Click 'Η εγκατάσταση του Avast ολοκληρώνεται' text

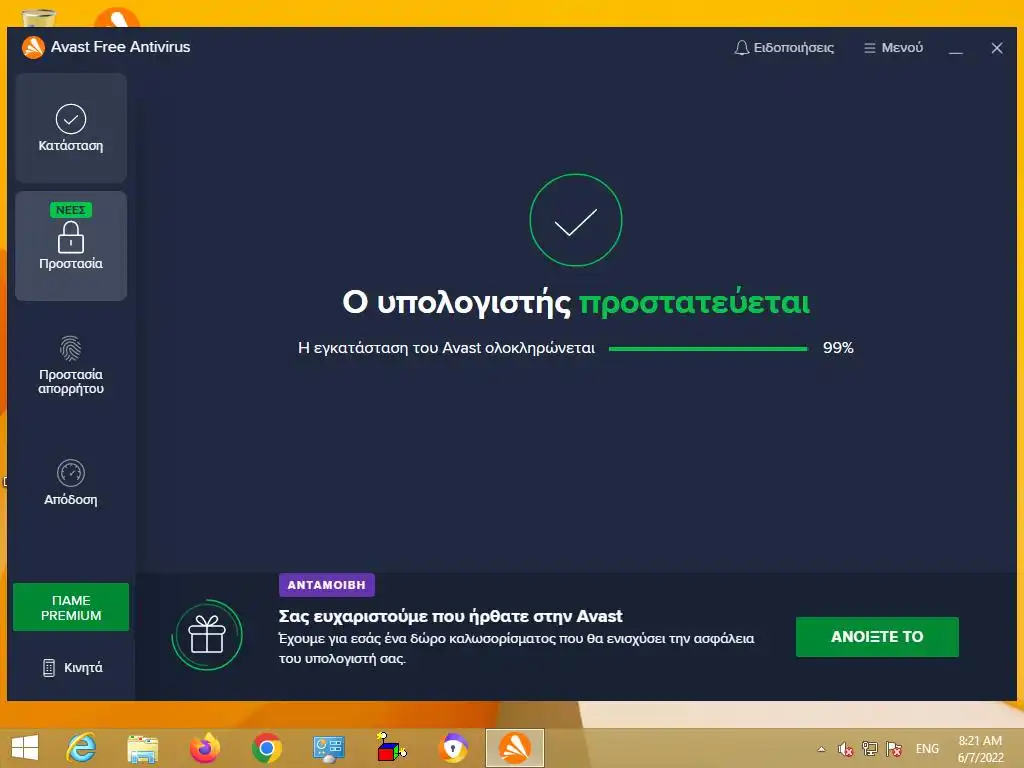point(447,348)
